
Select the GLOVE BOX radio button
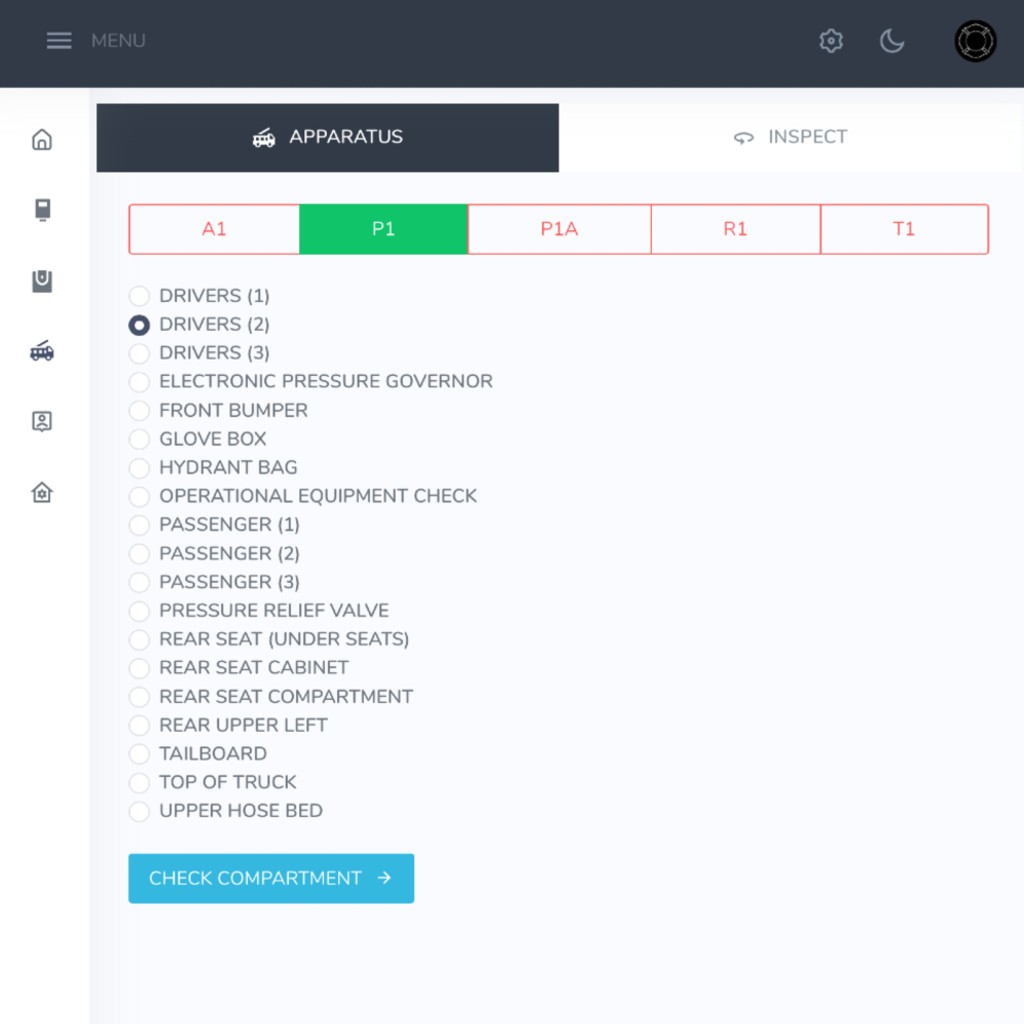click(139, 439)
